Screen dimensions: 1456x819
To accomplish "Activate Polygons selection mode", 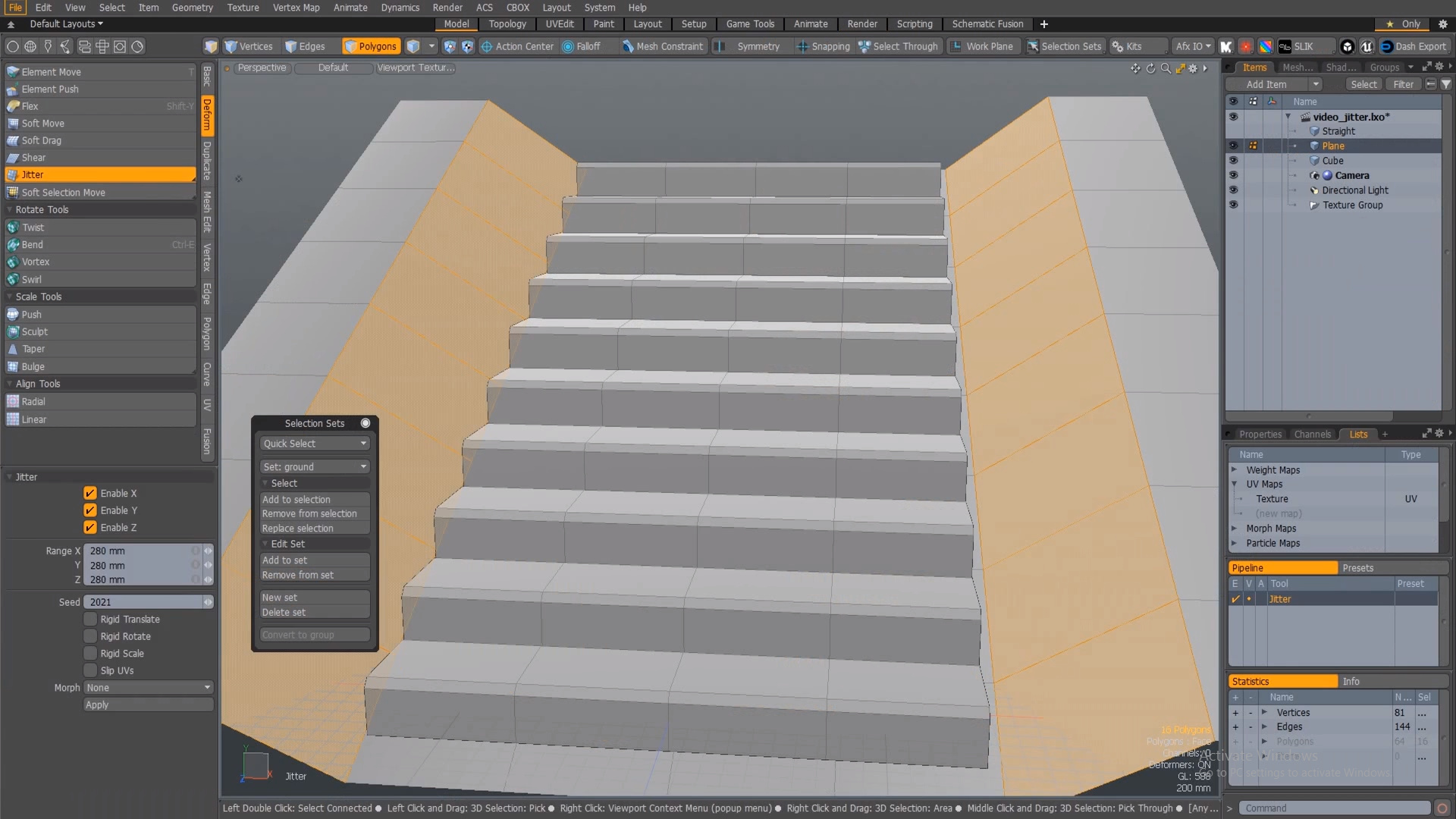I will coord(371,46).
